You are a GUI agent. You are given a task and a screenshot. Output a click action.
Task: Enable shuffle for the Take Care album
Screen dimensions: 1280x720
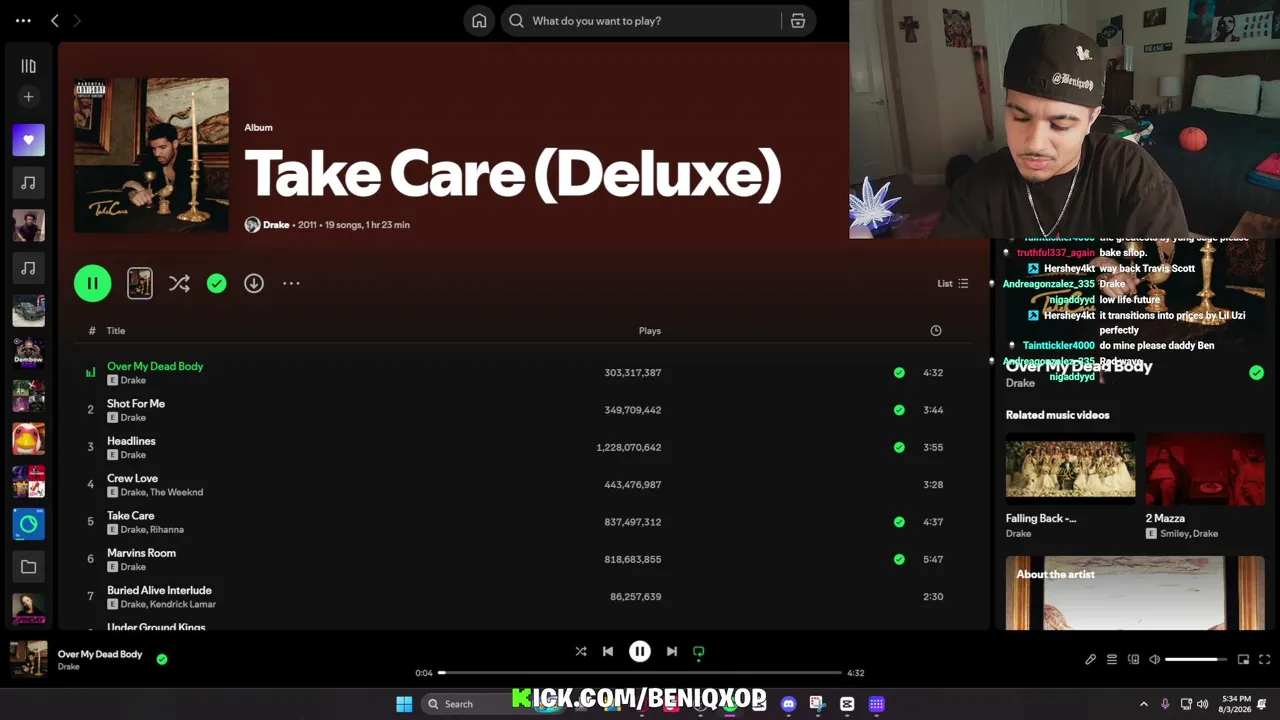click(179, 284)
